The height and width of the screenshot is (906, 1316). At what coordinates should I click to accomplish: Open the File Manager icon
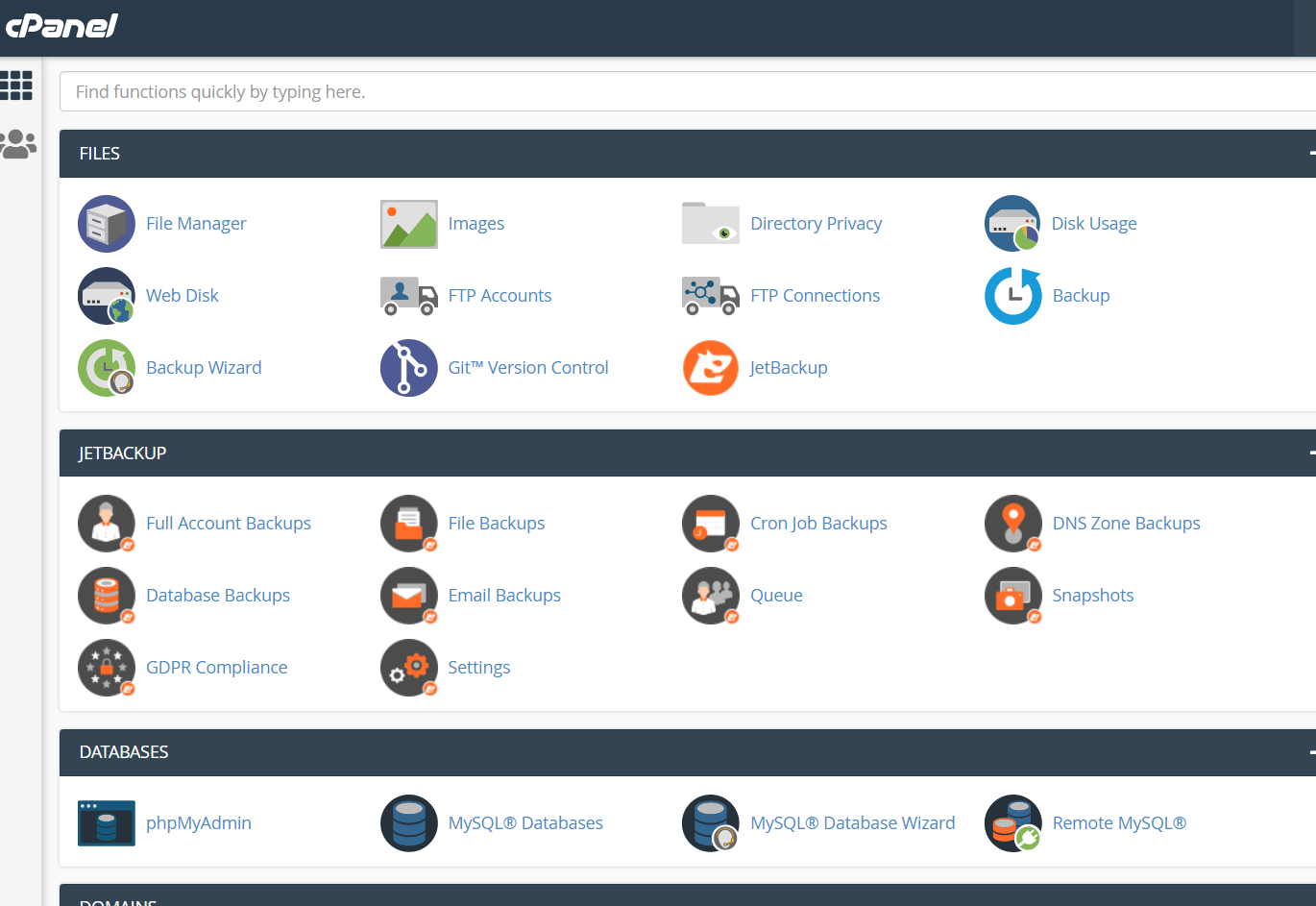tap(106, 224)
